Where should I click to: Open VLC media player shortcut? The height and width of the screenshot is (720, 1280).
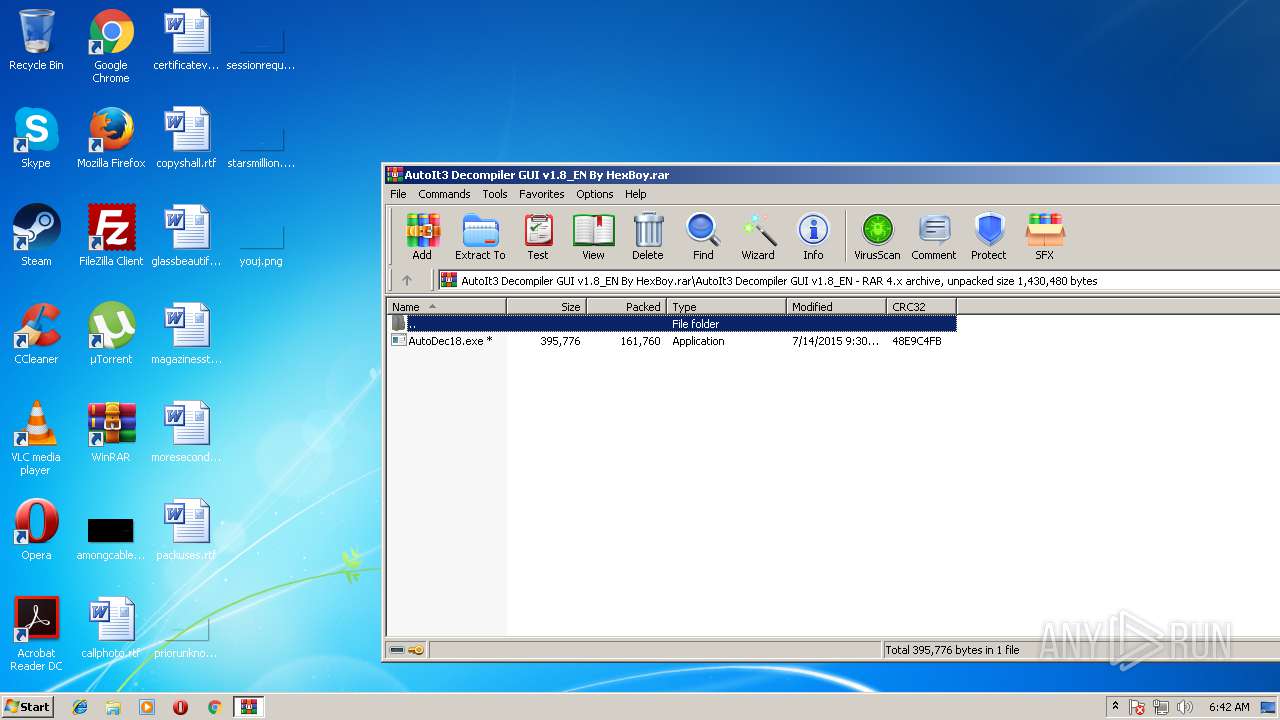tap(36, 439)
